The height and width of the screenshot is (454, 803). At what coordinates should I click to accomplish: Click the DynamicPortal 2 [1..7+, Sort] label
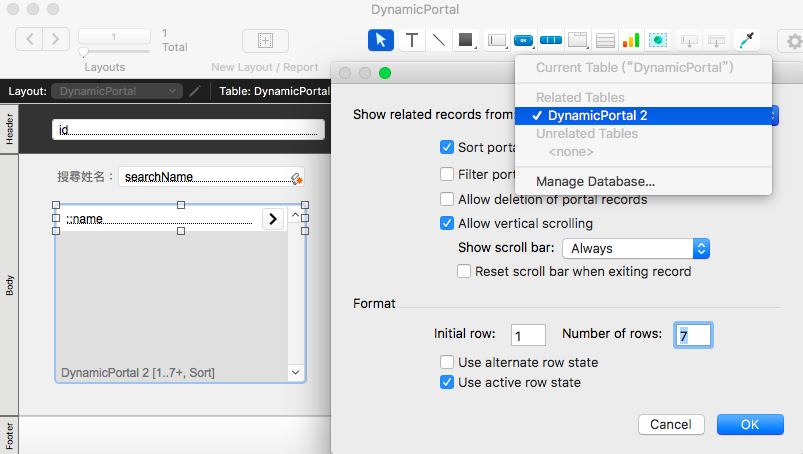(138, 373)
